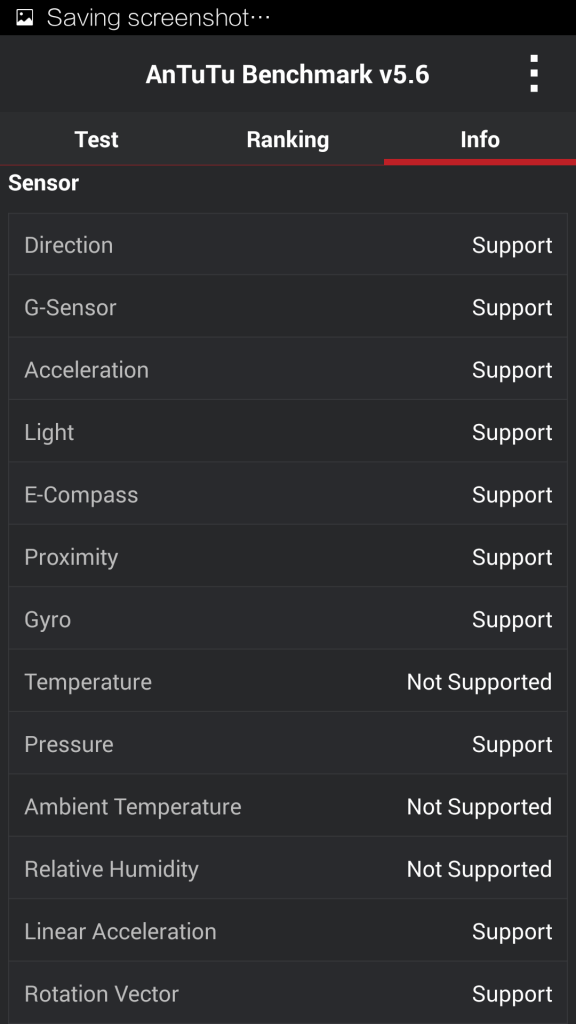Tap the screenshot notification image icon
Screen dimensions: 576x1024
pos(24,17)
